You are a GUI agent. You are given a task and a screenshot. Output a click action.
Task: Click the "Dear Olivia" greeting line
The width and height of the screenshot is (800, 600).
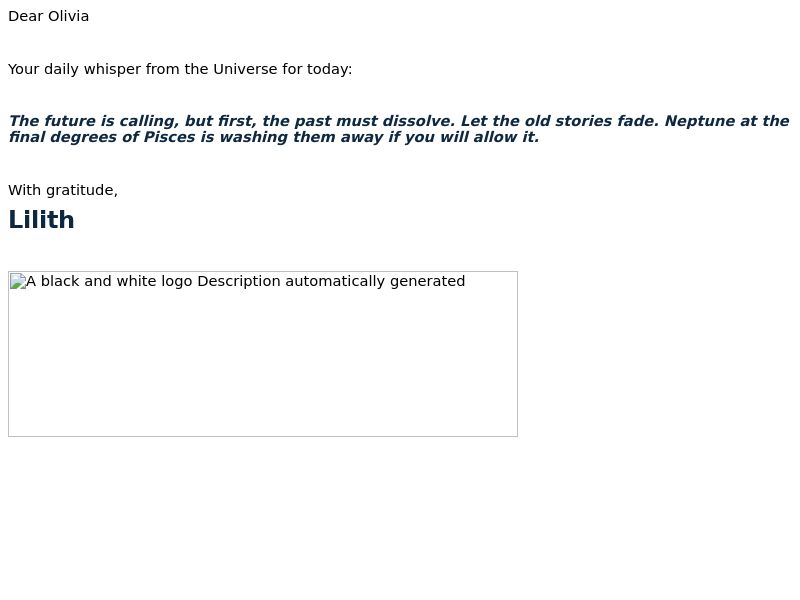coord(48,16)
